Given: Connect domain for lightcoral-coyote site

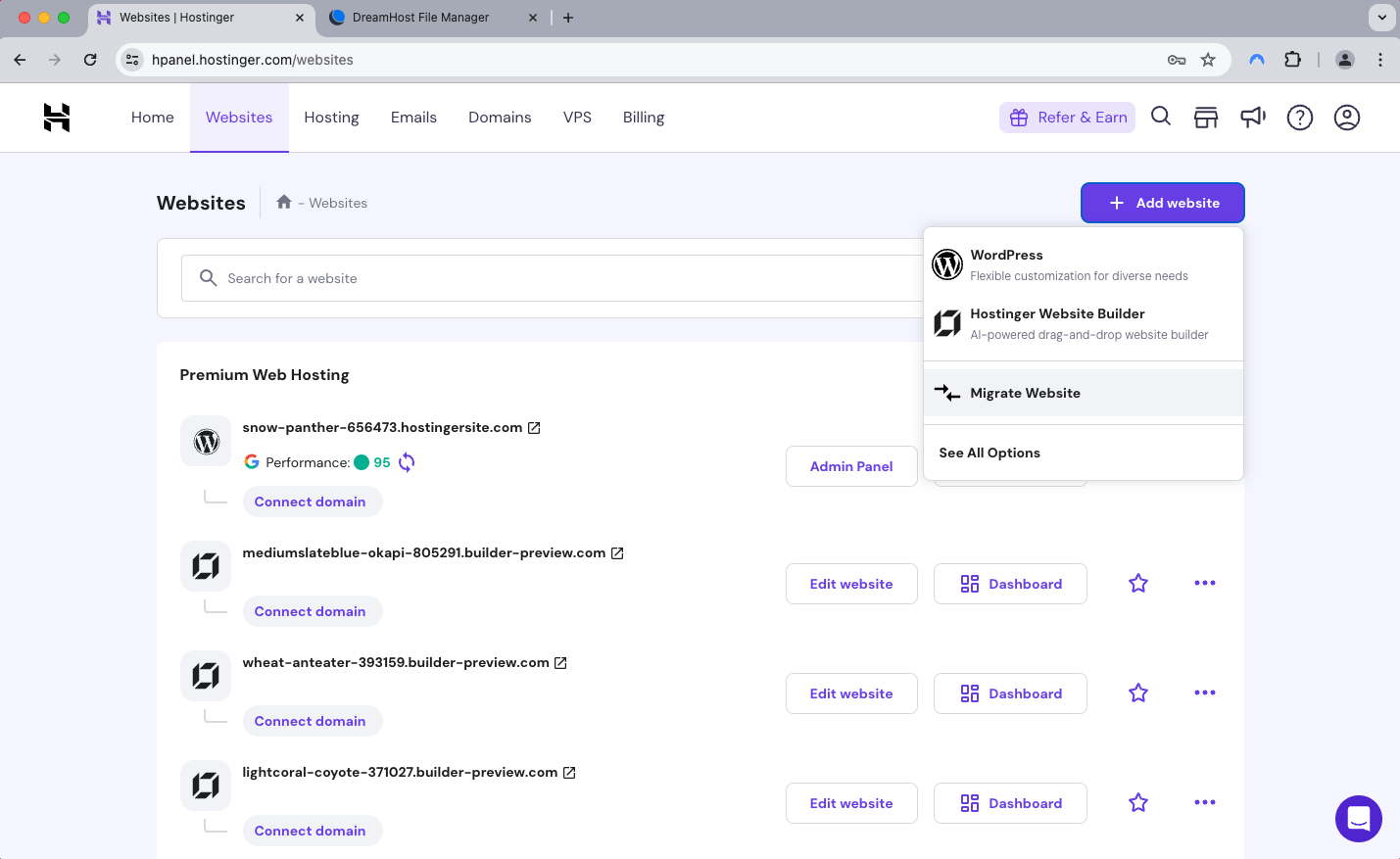Looking at the screenshot, I should tap(311, 831).
